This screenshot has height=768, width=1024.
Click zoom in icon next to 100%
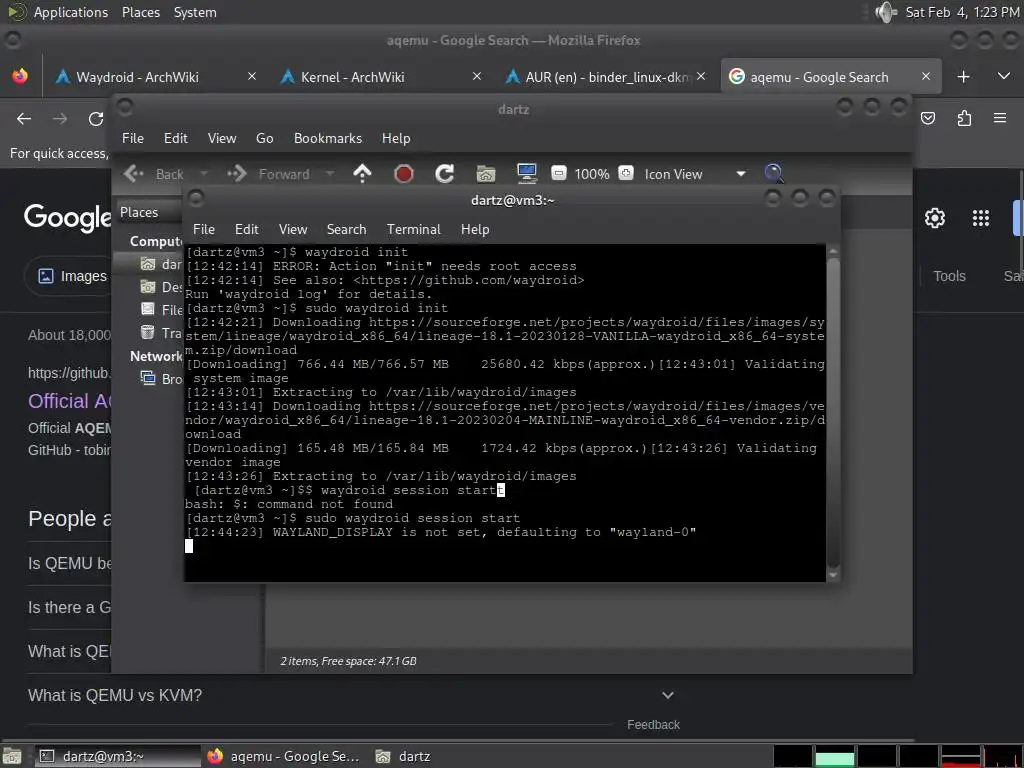(x=626, y=173)
